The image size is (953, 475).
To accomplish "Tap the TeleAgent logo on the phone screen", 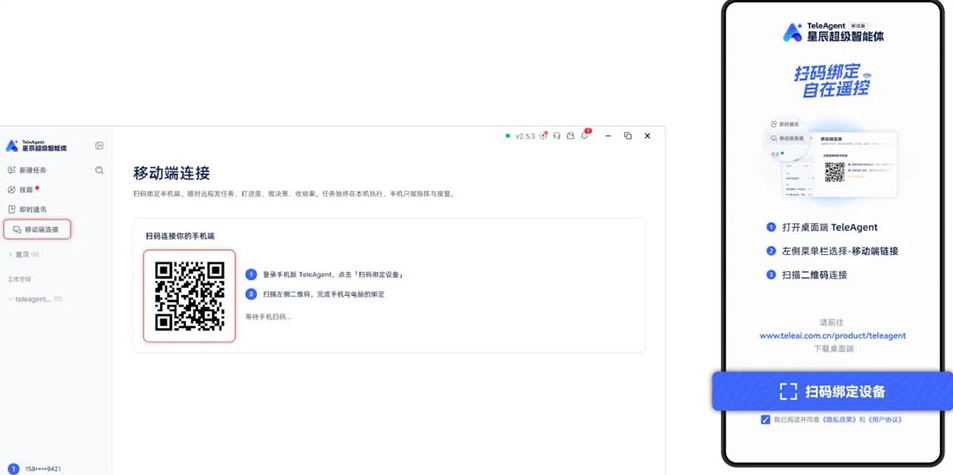I will pos(833,32).
